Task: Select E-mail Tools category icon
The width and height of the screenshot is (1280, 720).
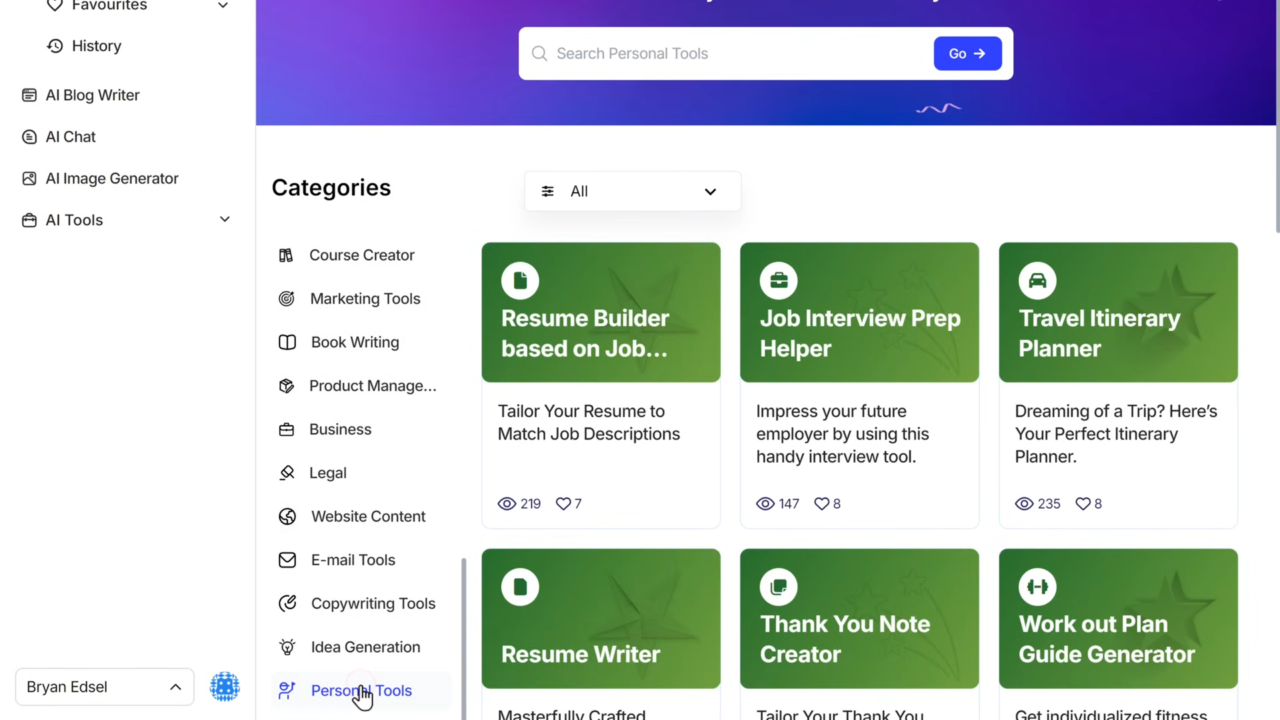Action: coord(287,560)
